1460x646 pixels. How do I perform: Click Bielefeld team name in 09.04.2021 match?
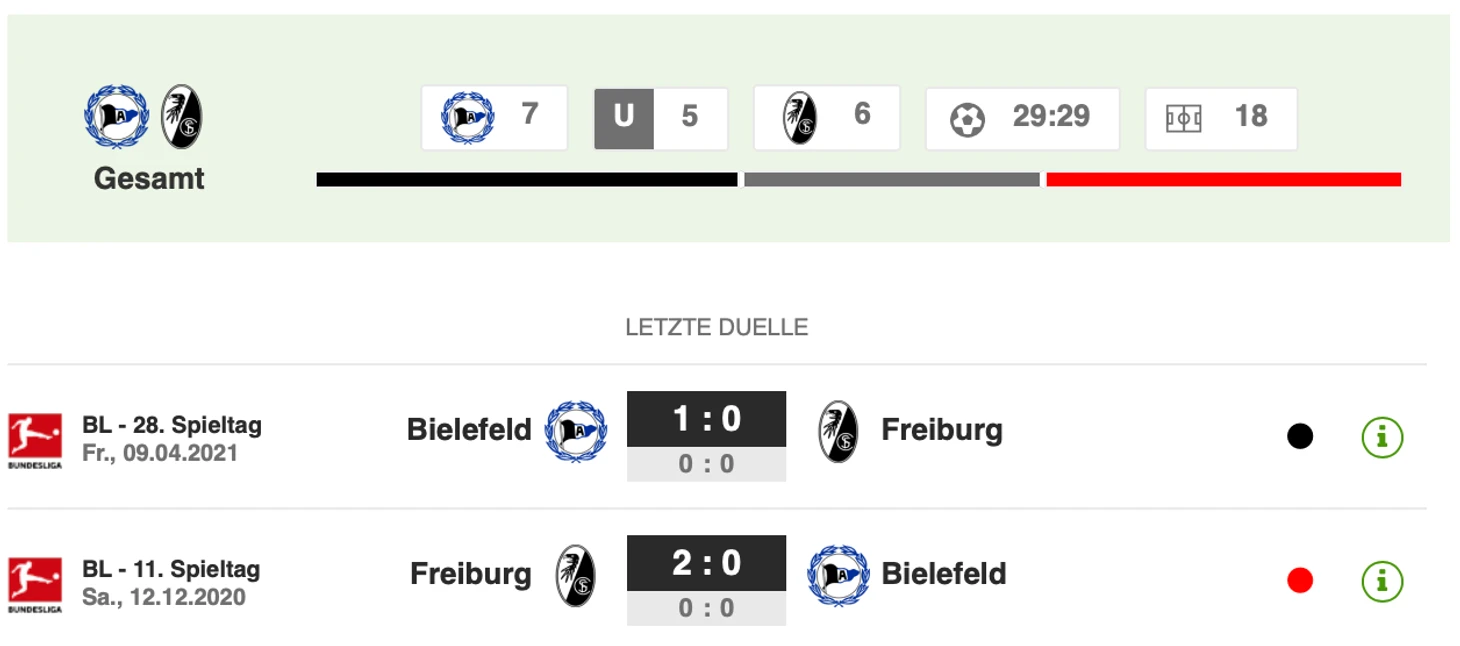tap(469, 430)
